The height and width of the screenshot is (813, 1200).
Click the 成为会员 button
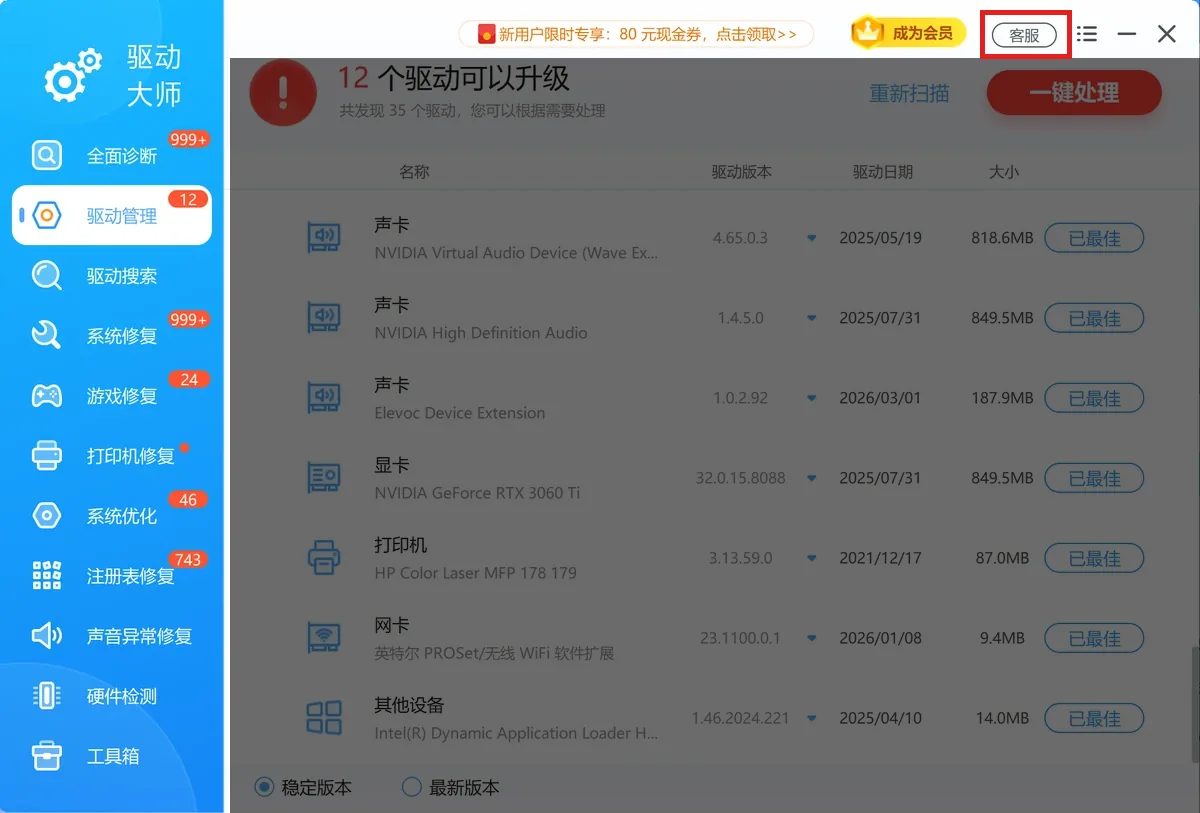[909, 33]
